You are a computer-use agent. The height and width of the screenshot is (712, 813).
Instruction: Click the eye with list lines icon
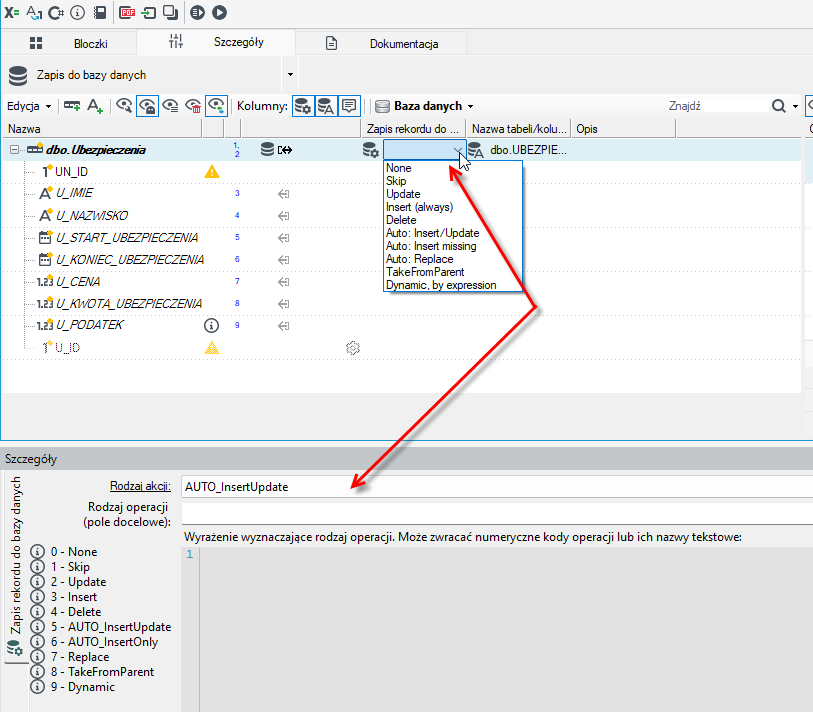pos(171,106)
